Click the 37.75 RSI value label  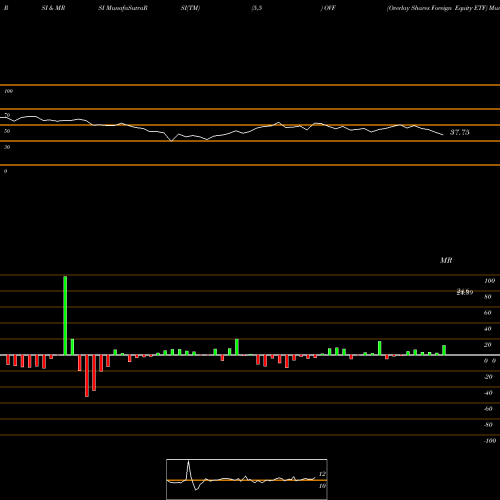460,132
